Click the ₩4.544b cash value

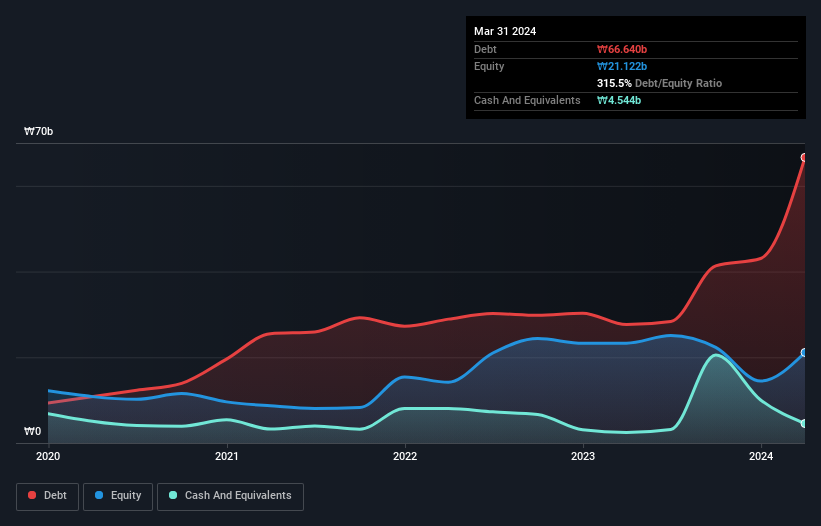(x=619, y=100)
